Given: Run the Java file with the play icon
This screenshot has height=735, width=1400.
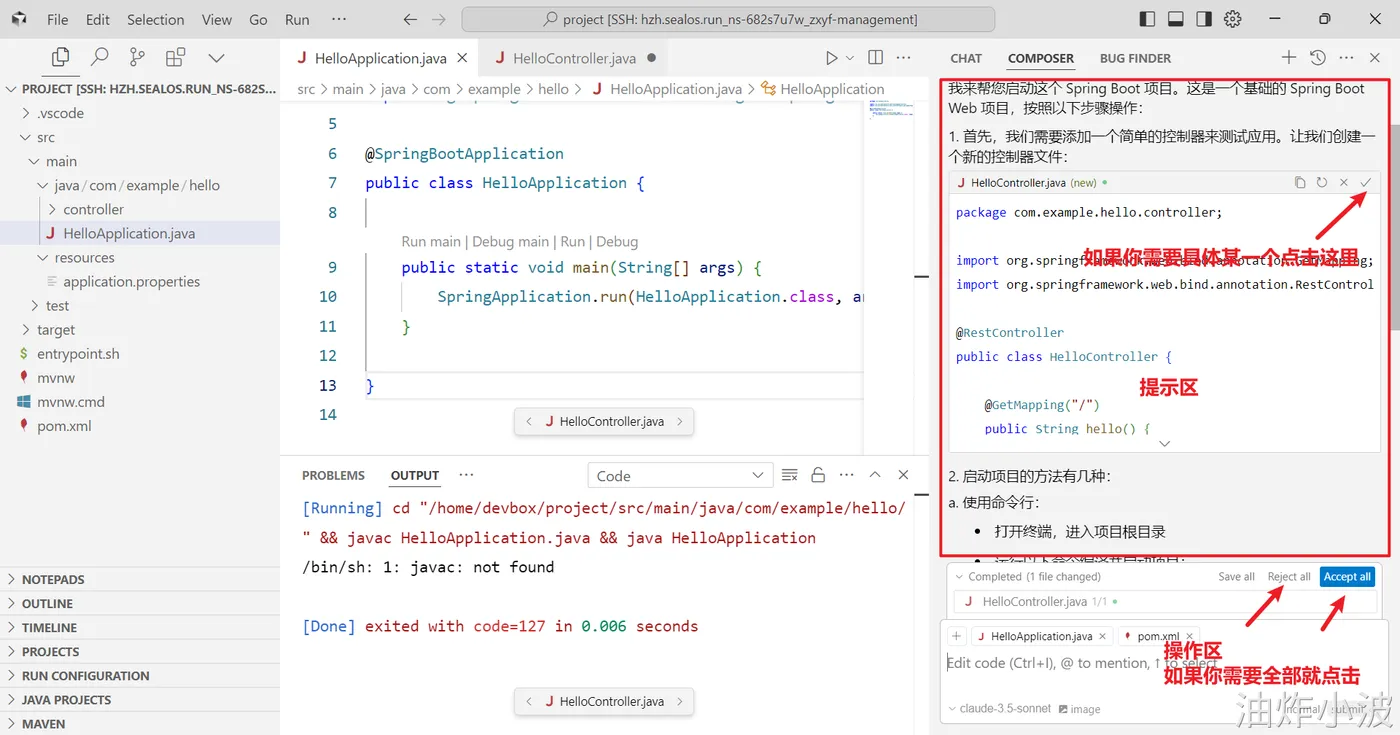Looking at the screenshot, I should pos(832,58).
